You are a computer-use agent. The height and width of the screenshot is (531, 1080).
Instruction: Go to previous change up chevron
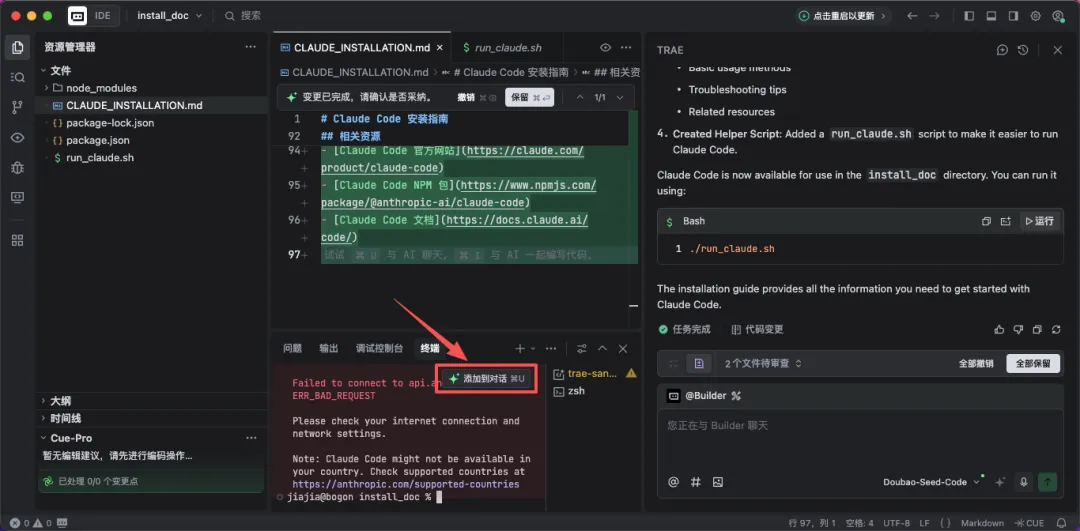pyautogui.click(x=580, y=98)
